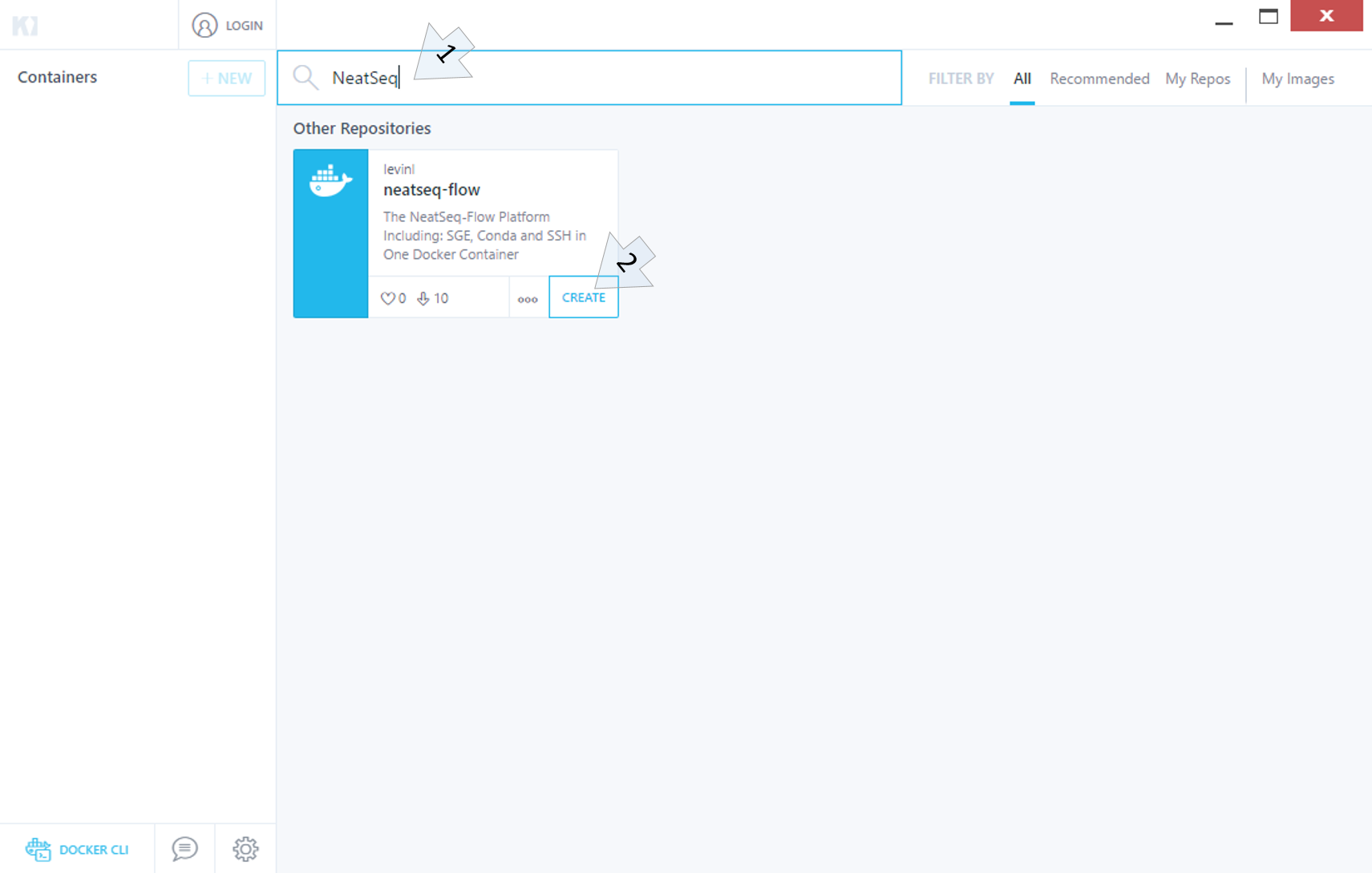Click the heart favorites icon
The width and height of the screenshot is (1372, 873).
point(387,298)
